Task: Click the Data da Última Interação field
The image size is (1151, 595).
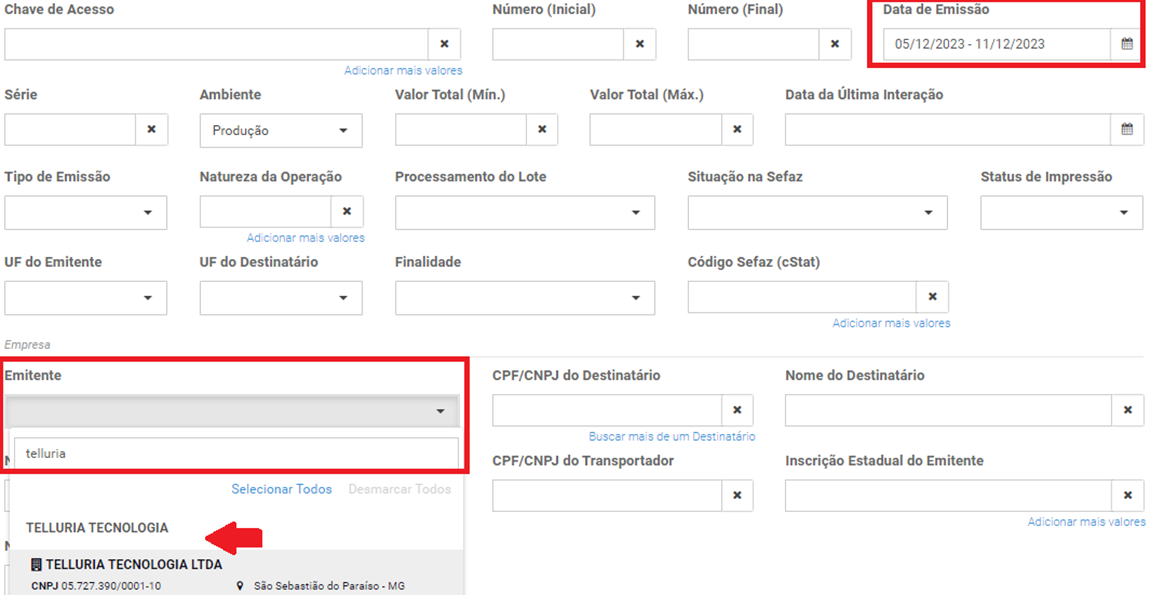Action: tap(948, 129)
